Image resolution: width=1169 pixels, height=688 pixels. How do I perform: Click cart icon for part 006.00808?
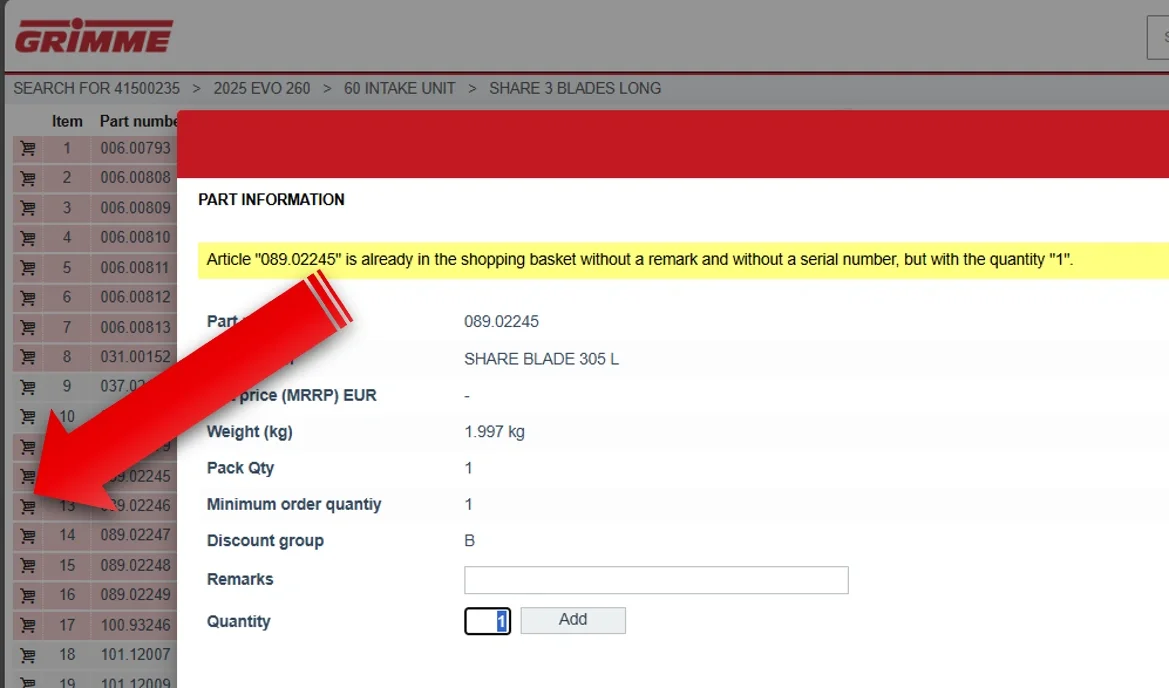(28, 178)
